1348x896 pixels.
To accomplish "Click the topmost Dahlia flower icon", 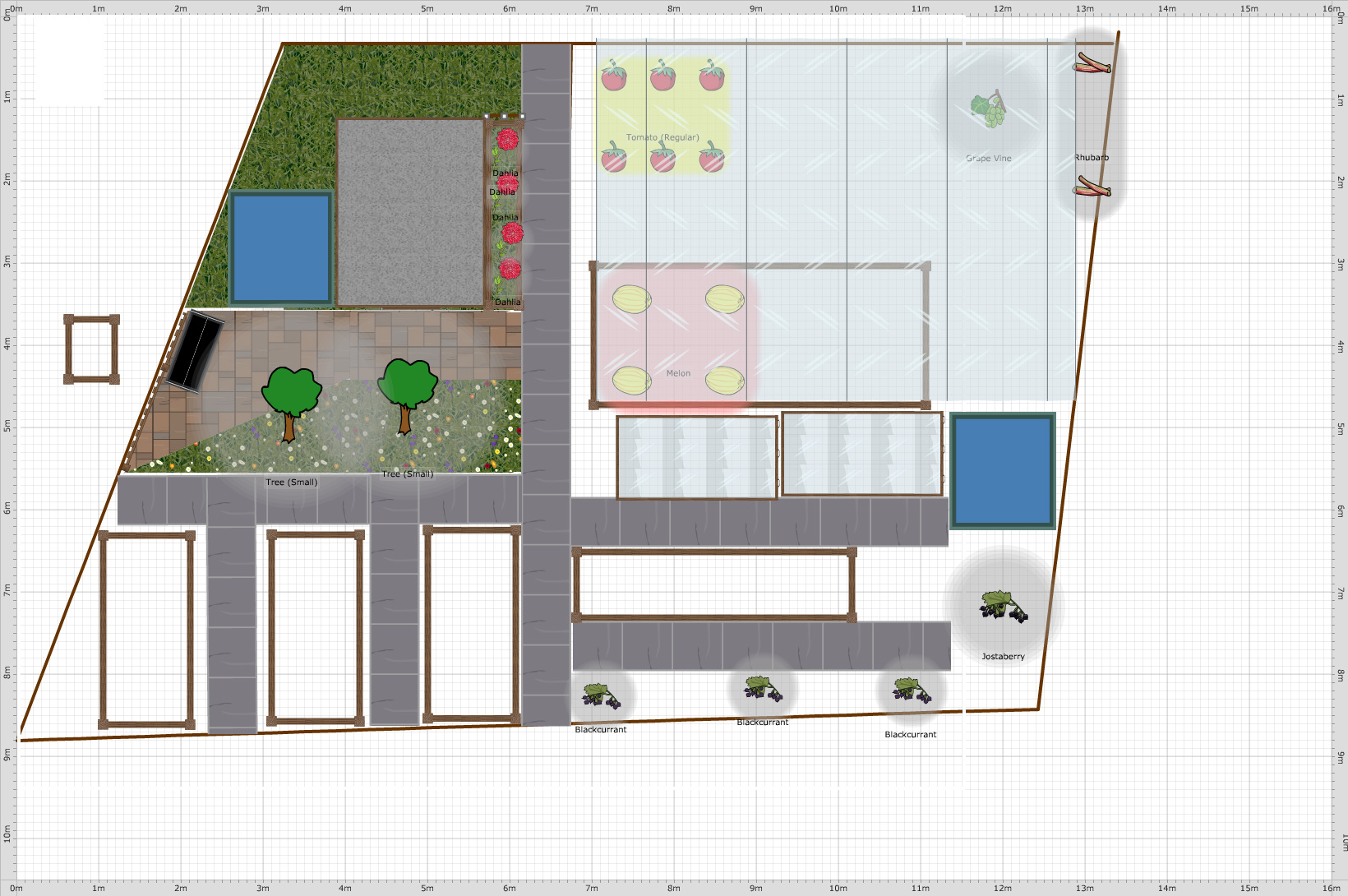I will (x=507, y=139).
